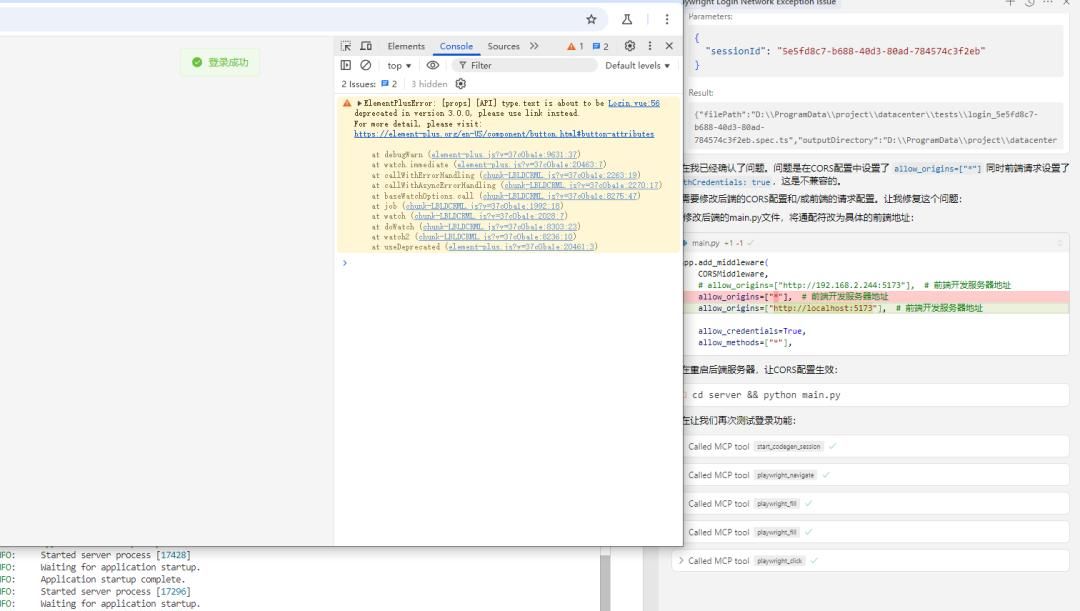Start a new chat using plus icon

[x=1009, y=4]
